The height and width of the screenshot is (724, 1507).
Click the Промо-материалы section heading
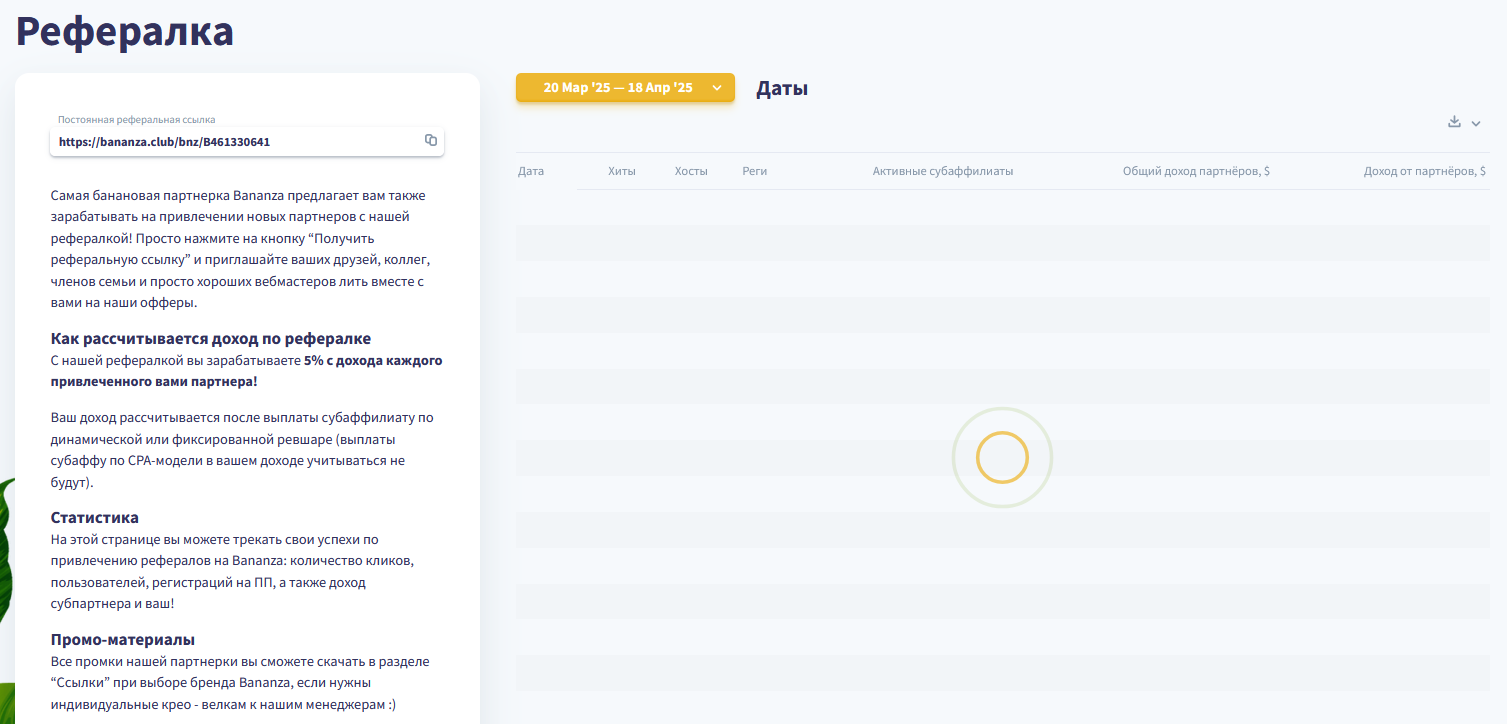coord(123,640)
